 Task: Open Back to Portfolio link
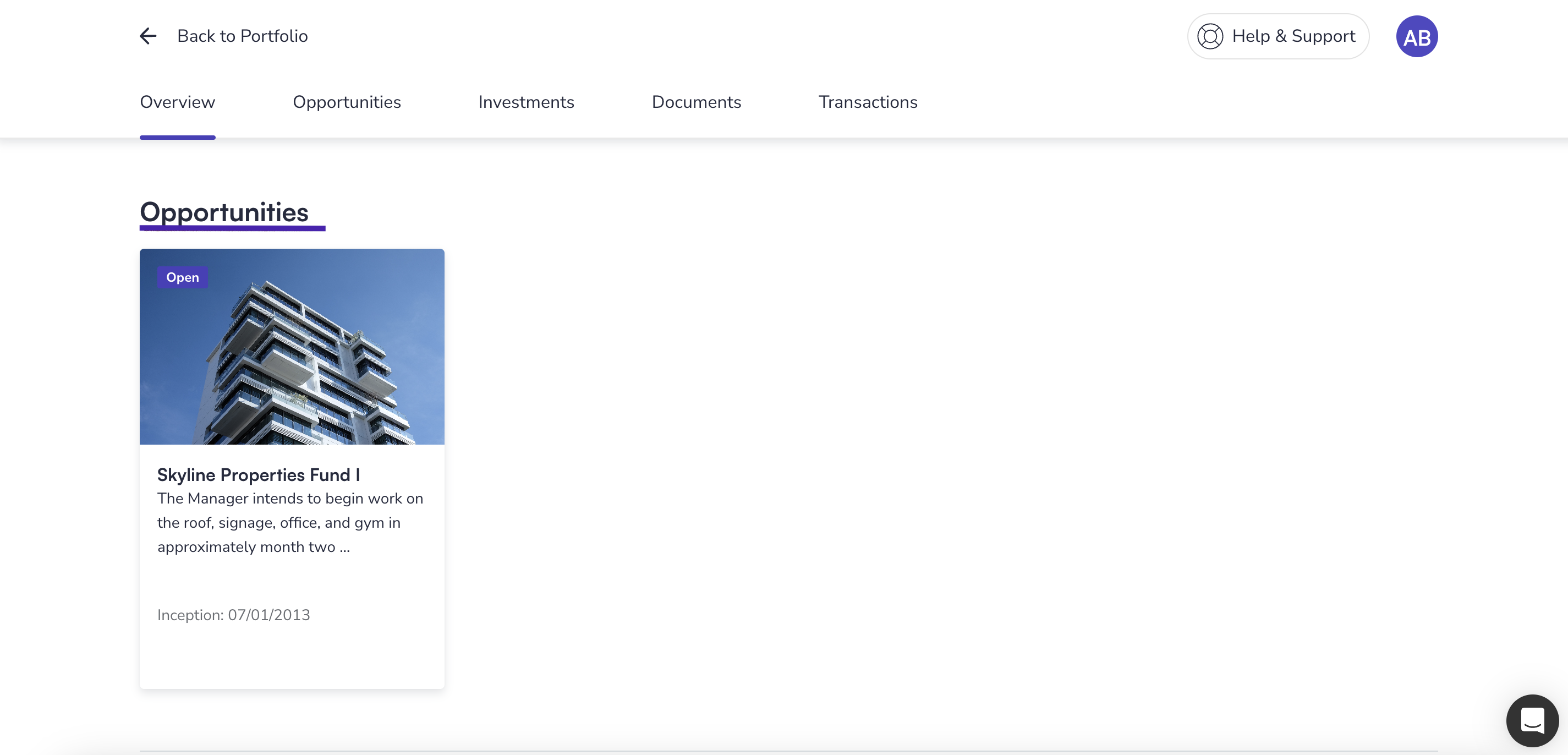242,36
